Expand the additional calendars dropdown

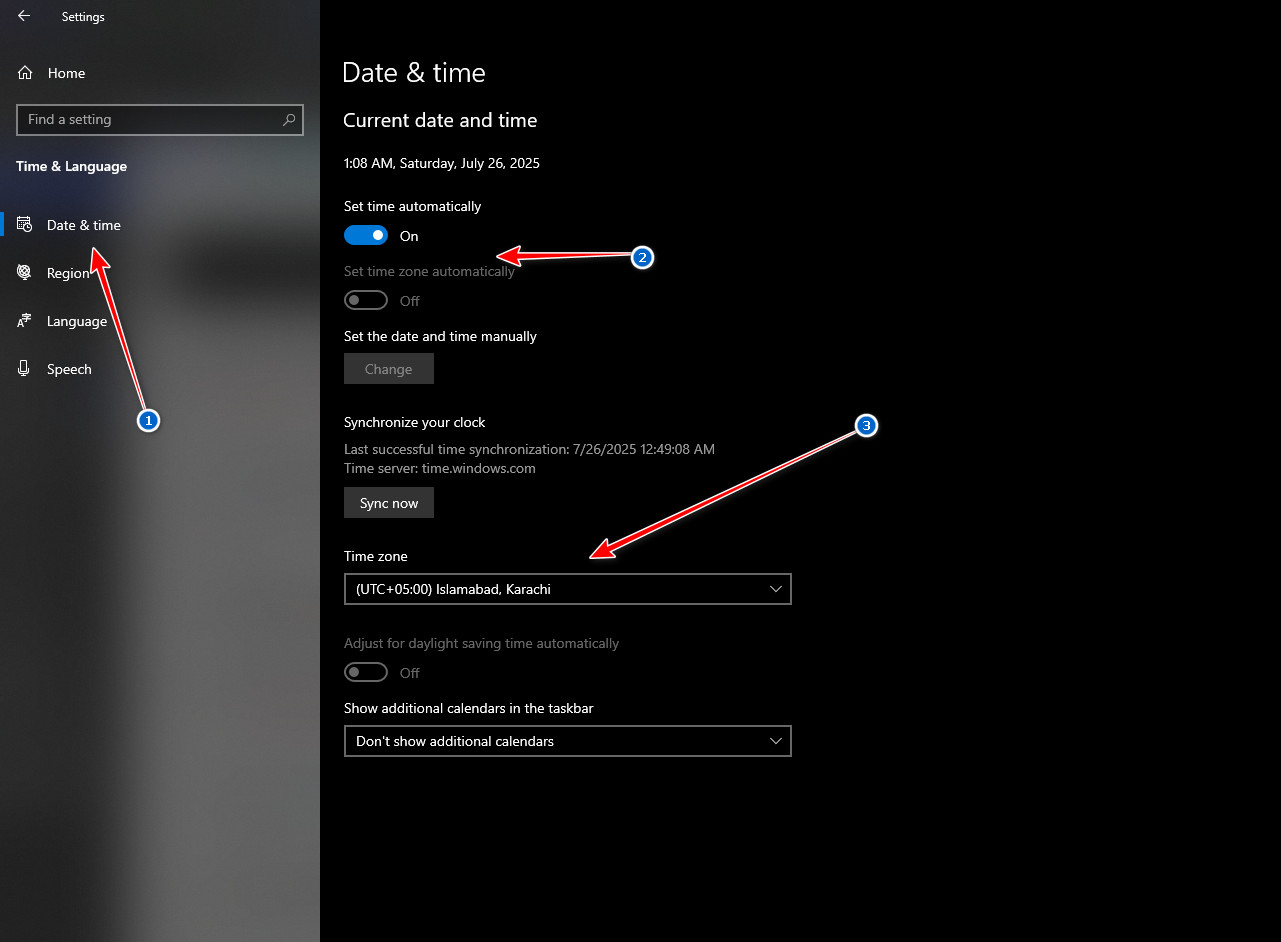[x=567, y=741]
